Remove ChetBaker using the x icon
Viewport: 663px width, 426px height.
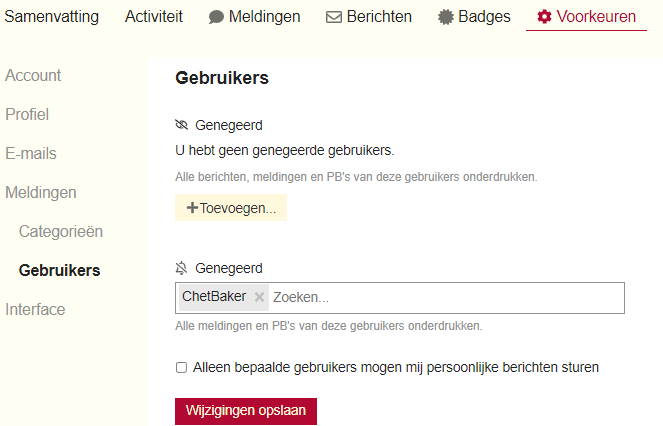point(259,297)
